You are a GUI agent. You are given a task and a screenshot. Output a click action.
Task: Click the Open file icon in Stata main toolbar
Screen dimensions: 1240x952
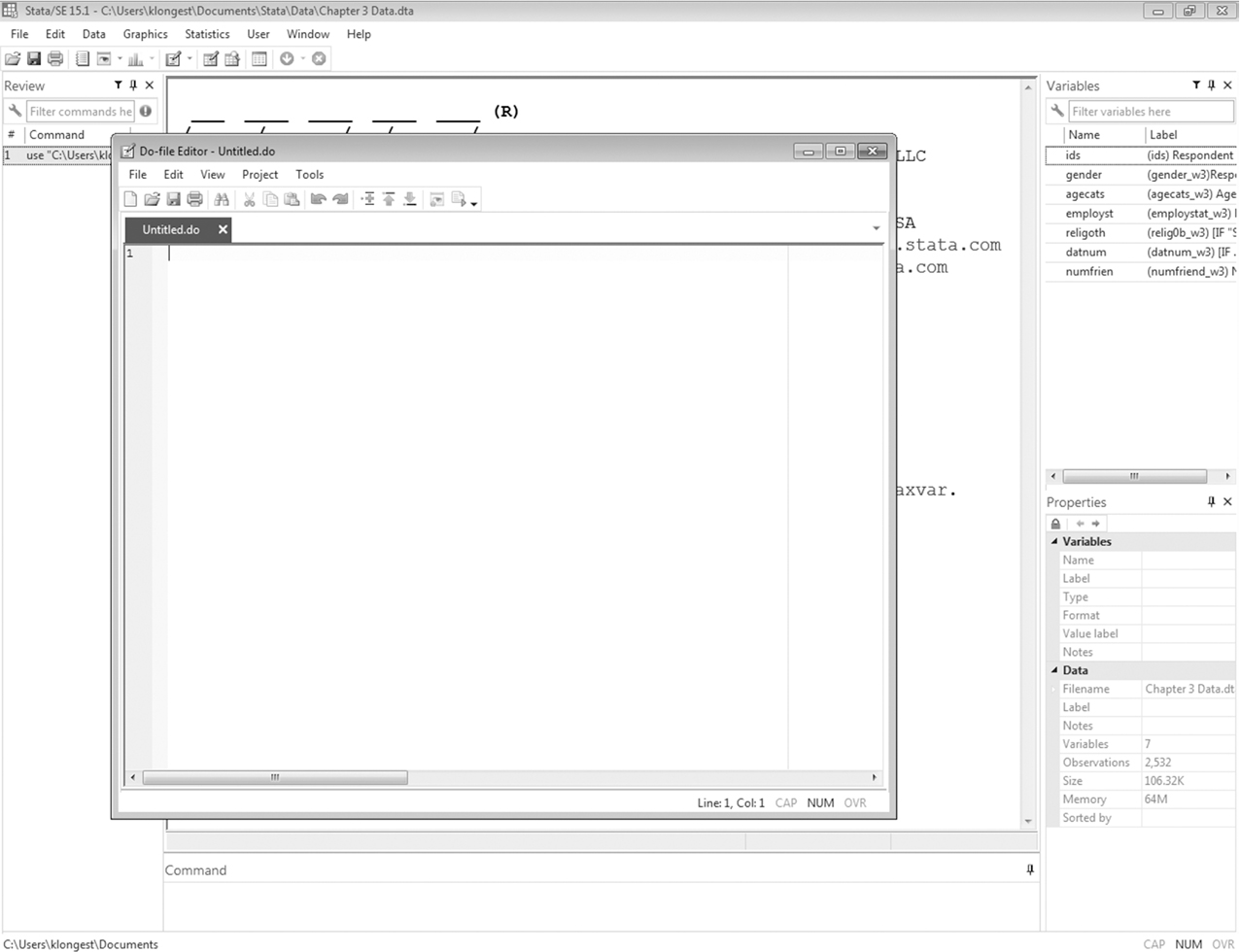(x=13, y=59)
